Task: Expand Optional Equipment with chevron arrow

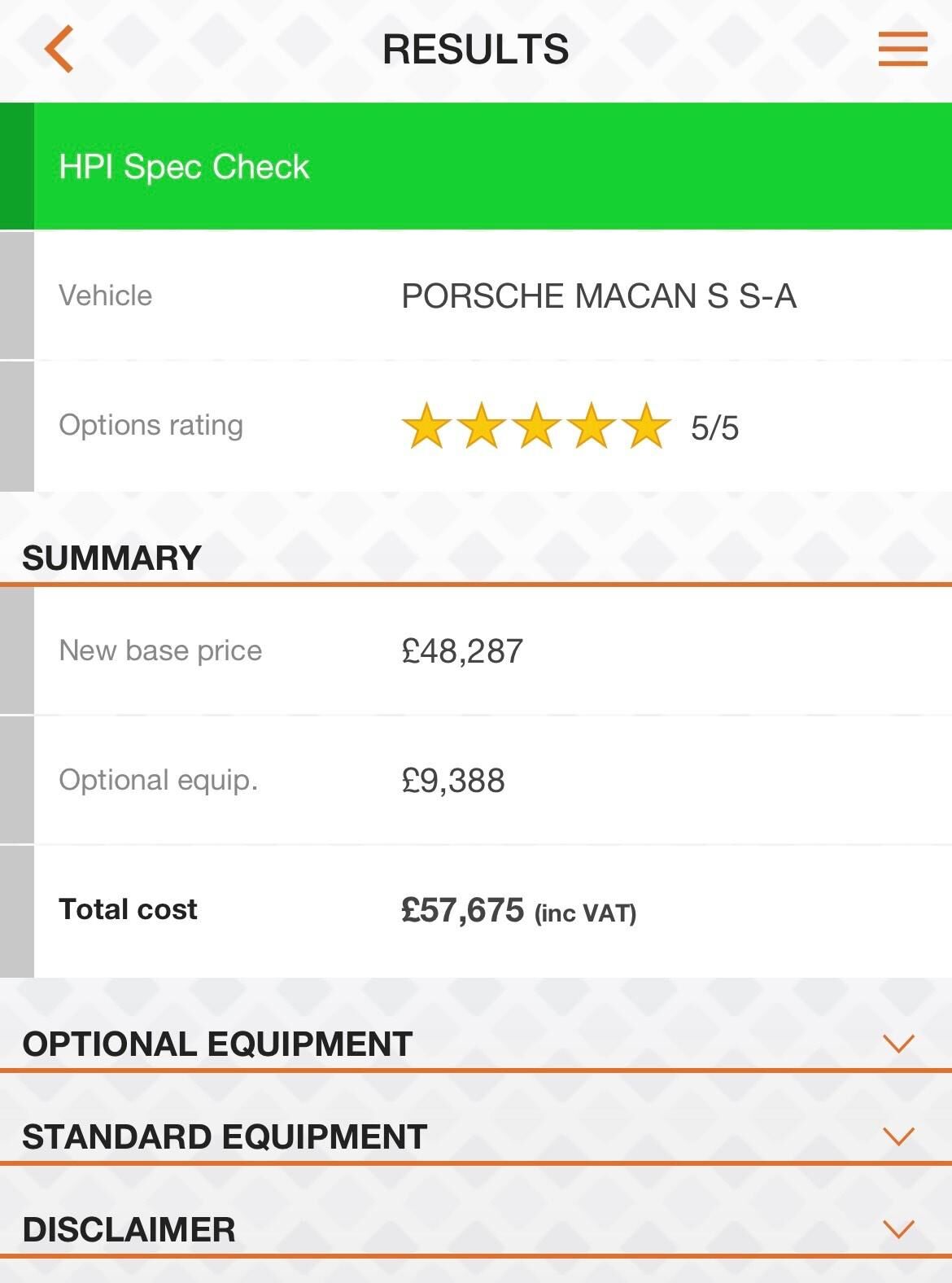Action: coord(899,1043)
